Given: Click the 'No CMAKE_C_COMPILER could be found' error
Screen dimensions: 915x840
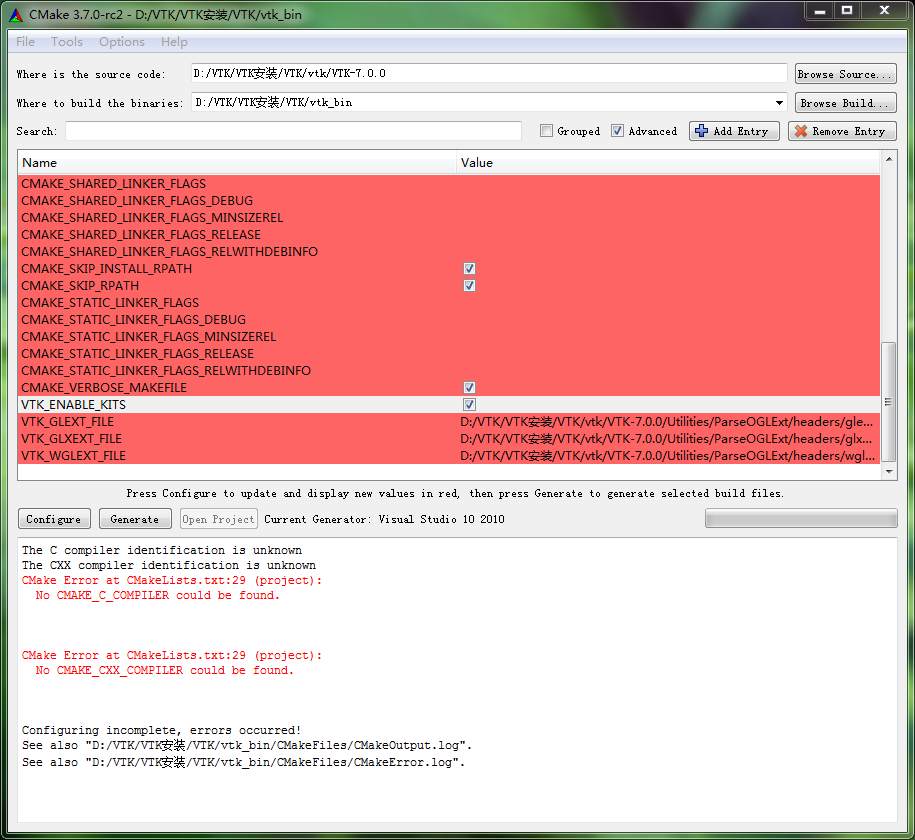Looking at the screenshot, I should click(158, 595).
